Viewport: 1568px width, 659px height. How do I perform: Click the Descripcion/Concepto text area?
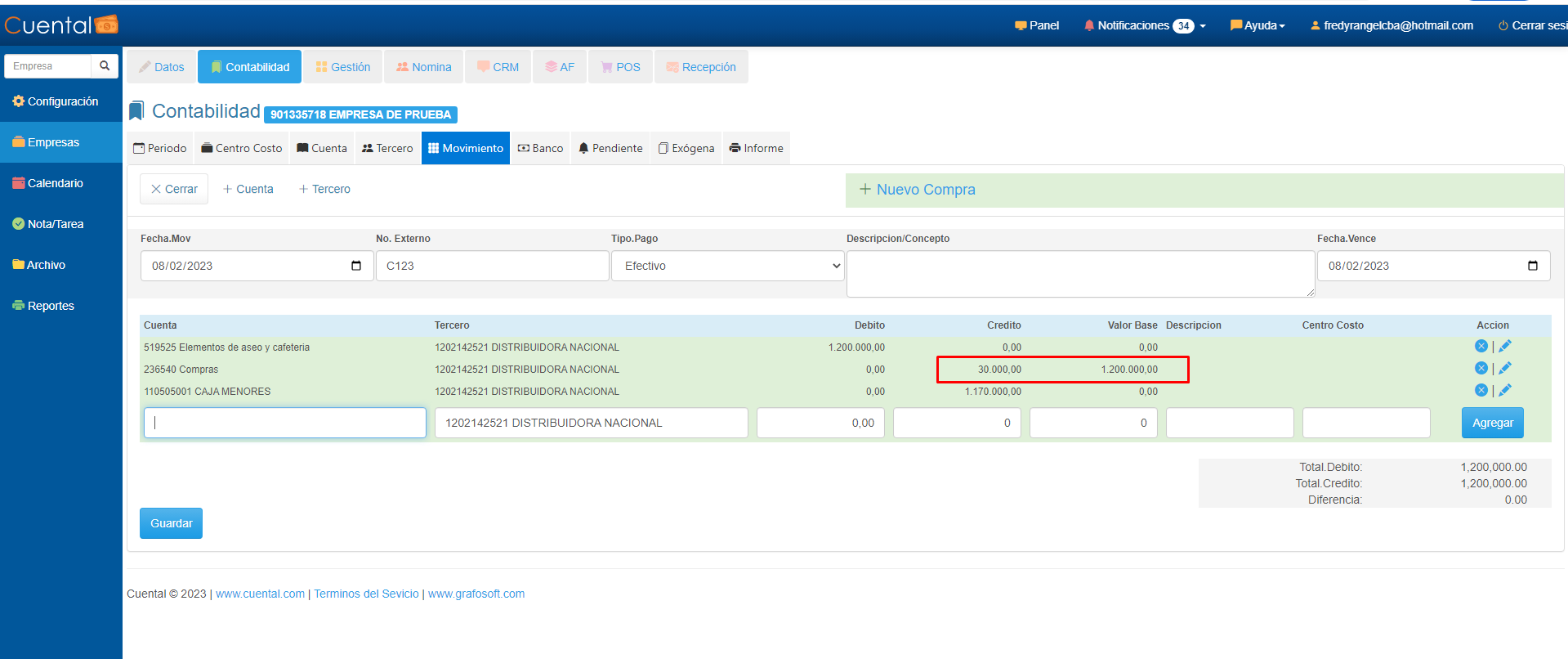pyautogui.click(x=1079, y=274)
